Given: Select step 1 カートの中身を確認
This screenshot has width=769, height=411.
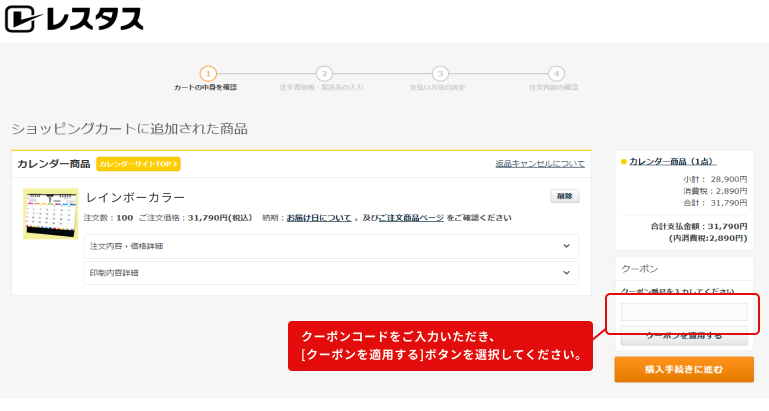Looking at the screenshot, I should [207, 79].
